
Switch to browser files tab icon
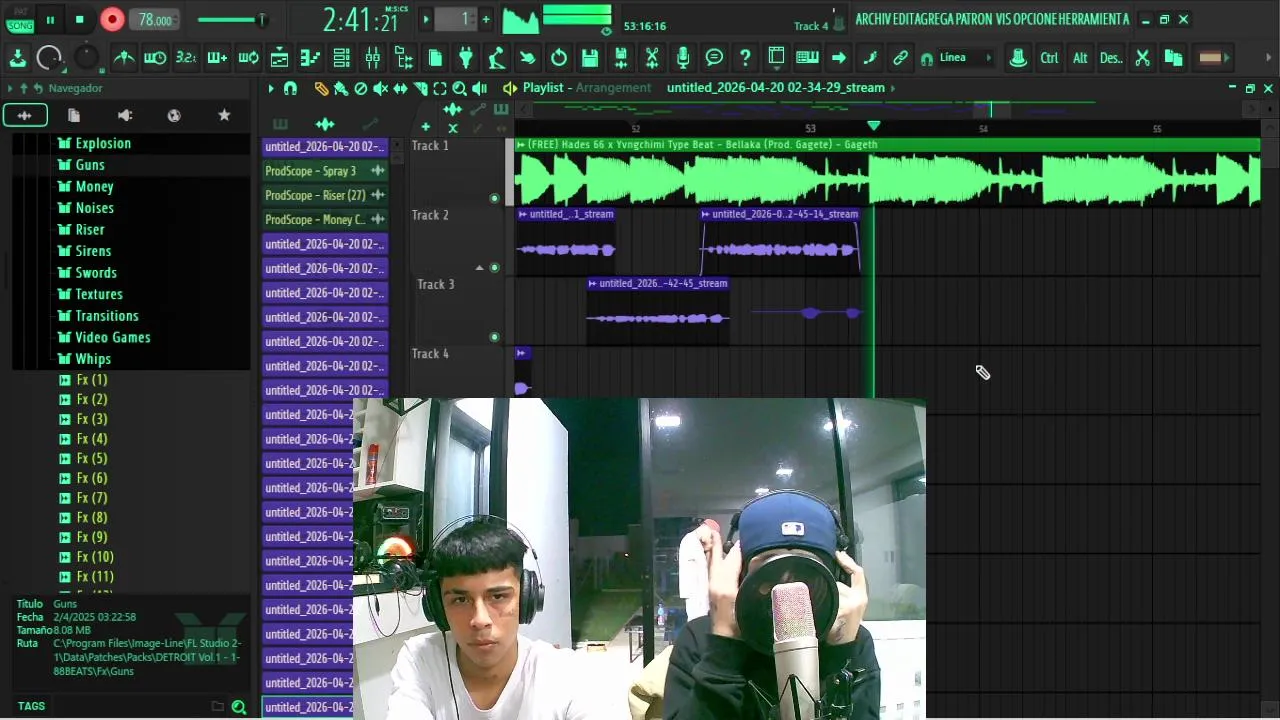(74, 116)
